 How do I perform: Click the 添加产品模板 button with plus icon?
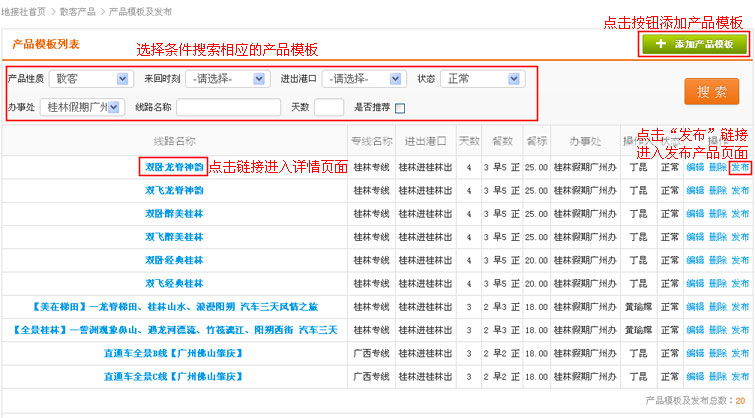coord(694,45)
